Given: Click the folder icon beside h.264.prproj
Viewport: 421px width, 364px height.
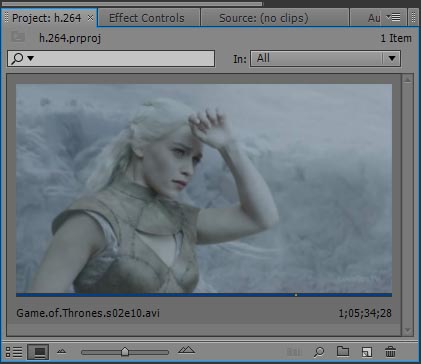Looking at the screenshot, I should (18, 37).
